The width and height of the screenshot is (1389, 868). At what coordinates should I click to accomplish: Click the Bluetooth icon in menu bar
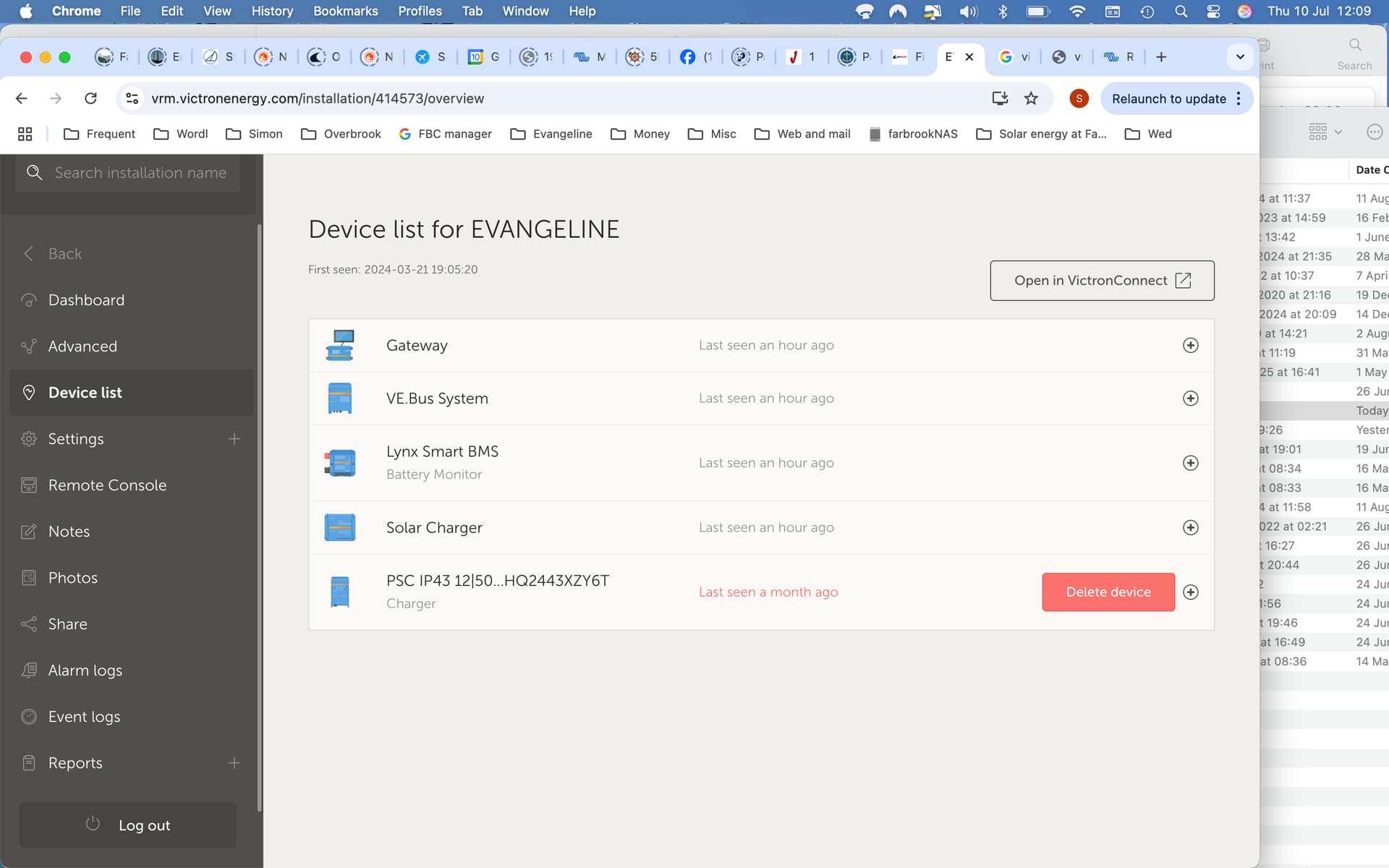[x=1003, y=11]
